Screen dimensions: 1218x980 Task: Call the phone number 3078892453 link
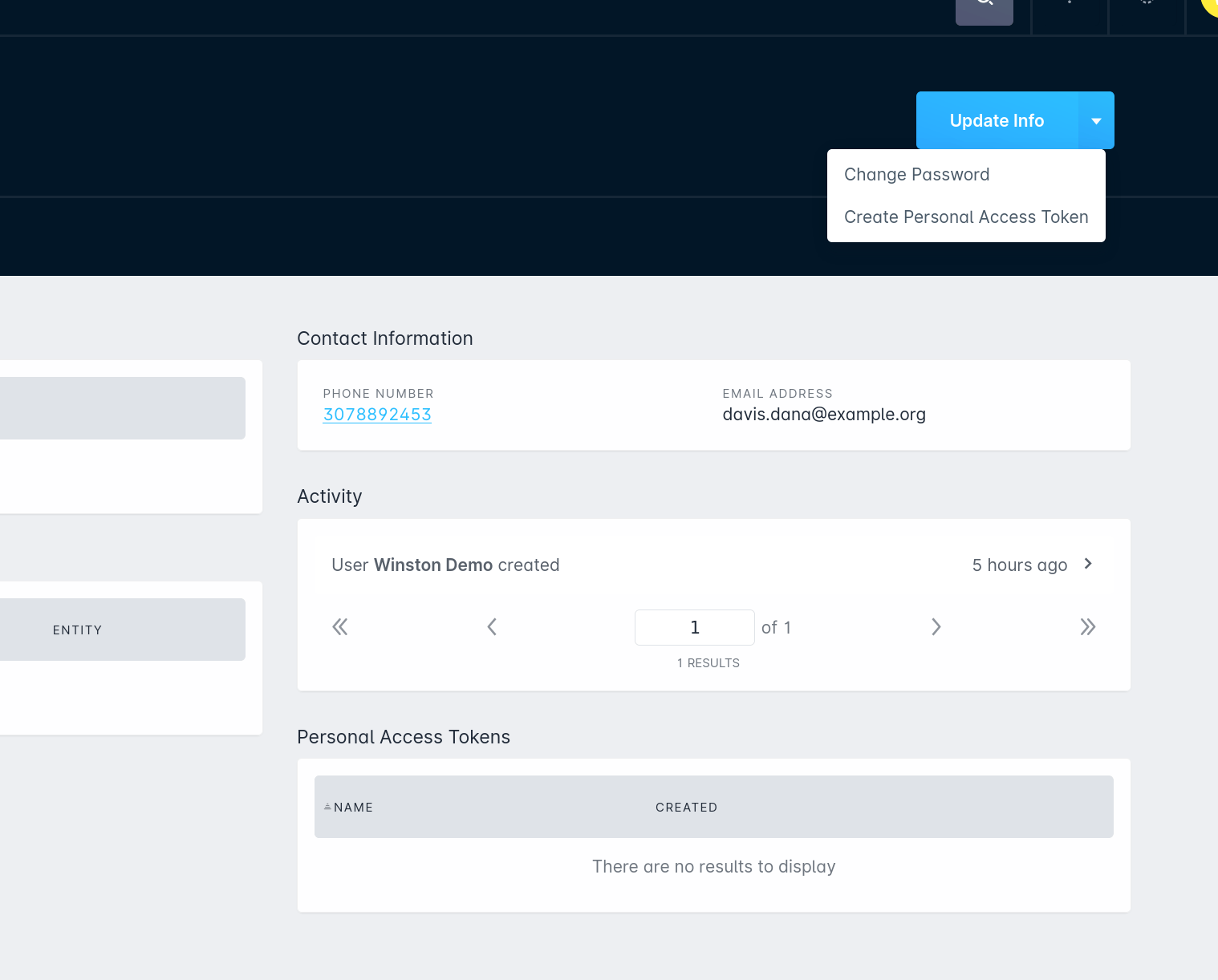click(x=377, y=415)
